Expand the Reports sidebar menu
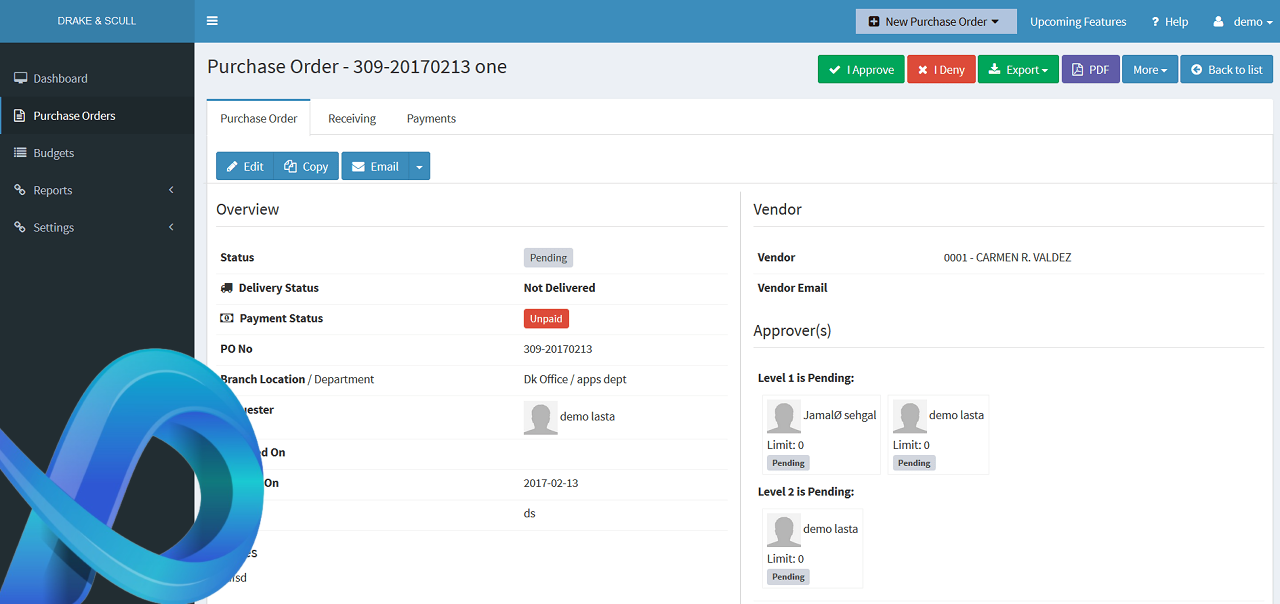This screenshot has width=1280, height=604. click(97, 190)
